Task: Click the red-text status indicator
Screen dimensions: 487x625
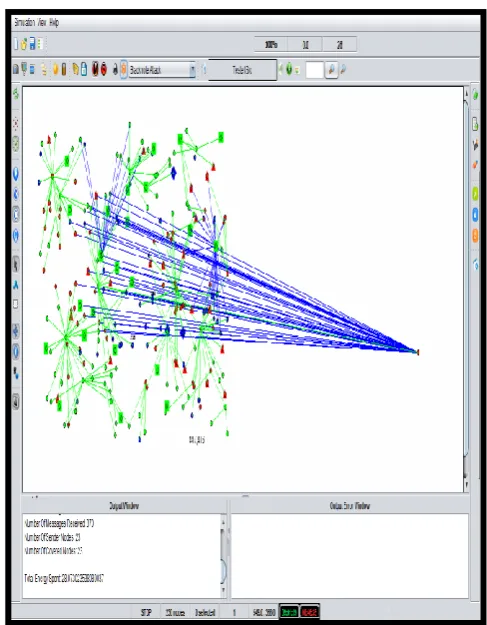Action: click(x=309, y=612)
